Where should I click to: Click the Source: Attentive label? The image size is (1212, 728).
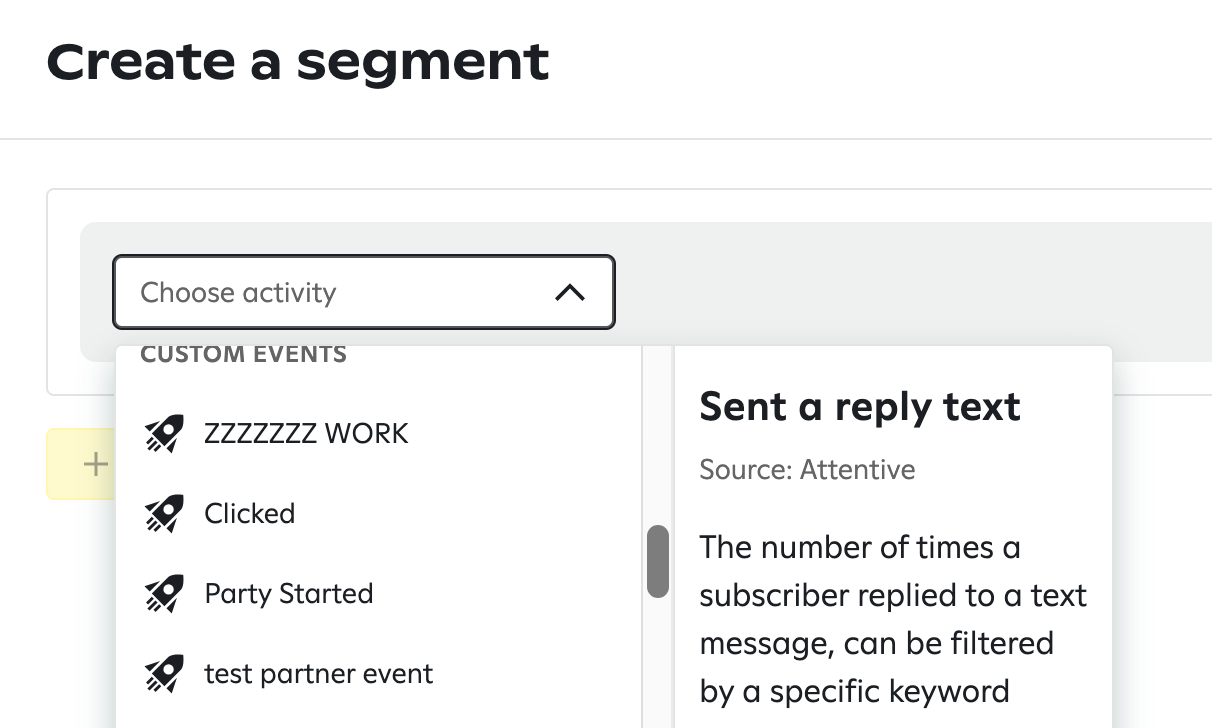tap(807, 469)
